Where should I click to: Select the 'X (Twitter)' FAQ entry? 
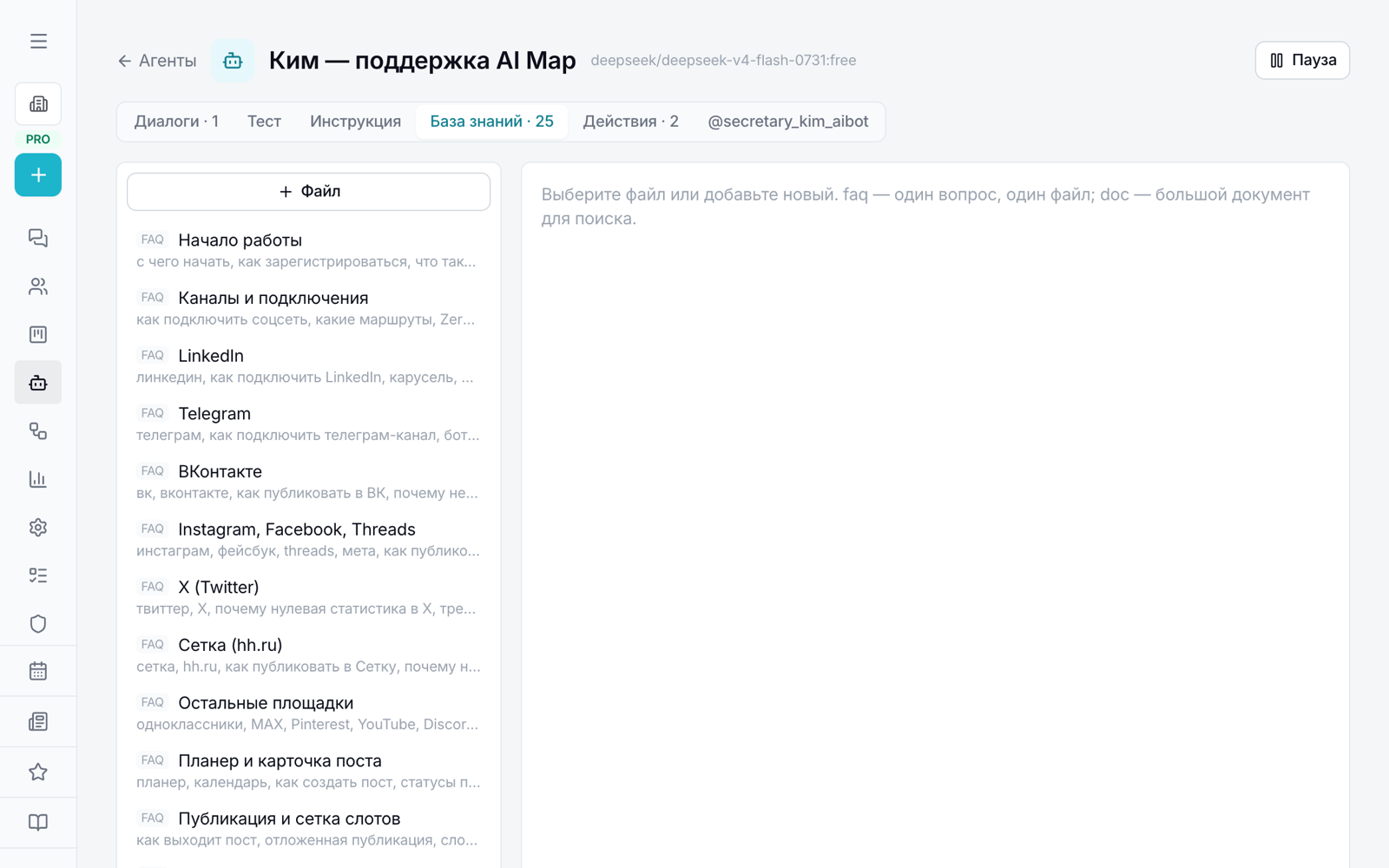(309, 597)
